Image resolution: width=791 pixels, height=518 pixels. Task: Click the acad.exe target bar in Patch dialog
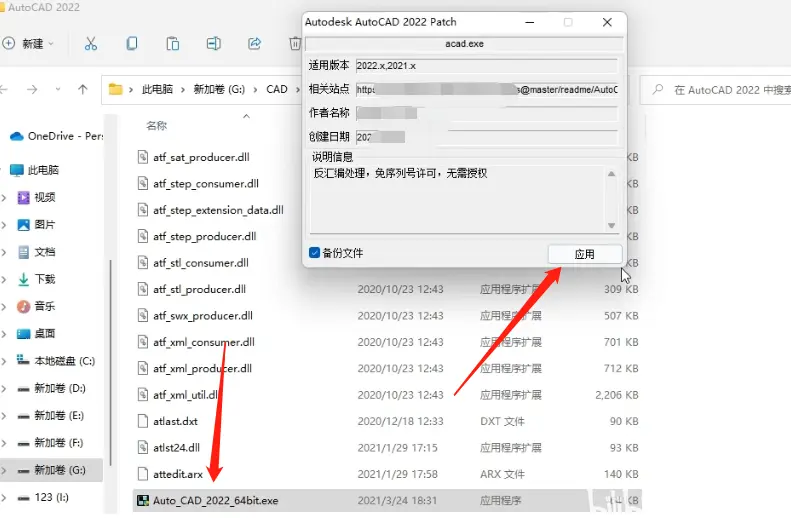pyautogui.click(x=464, y=44)
